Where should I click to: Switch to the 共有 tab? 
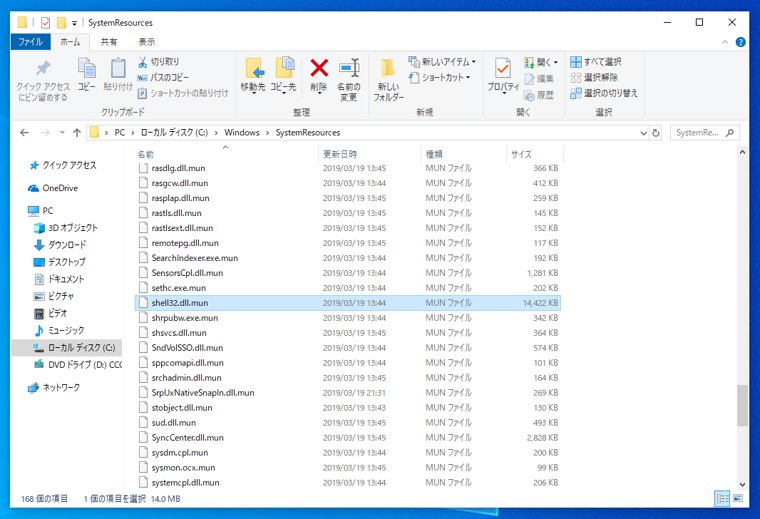[x=109, y=42]
